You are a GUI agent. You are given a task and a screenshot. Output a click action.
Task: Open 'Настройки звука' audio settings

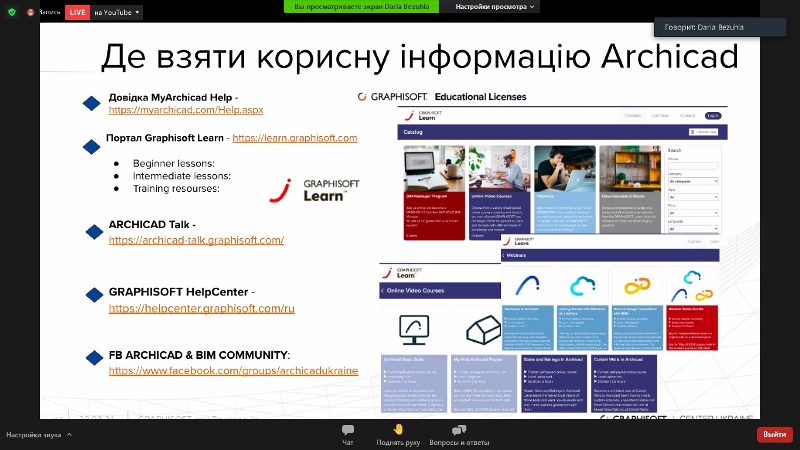(x=34, y=435)
